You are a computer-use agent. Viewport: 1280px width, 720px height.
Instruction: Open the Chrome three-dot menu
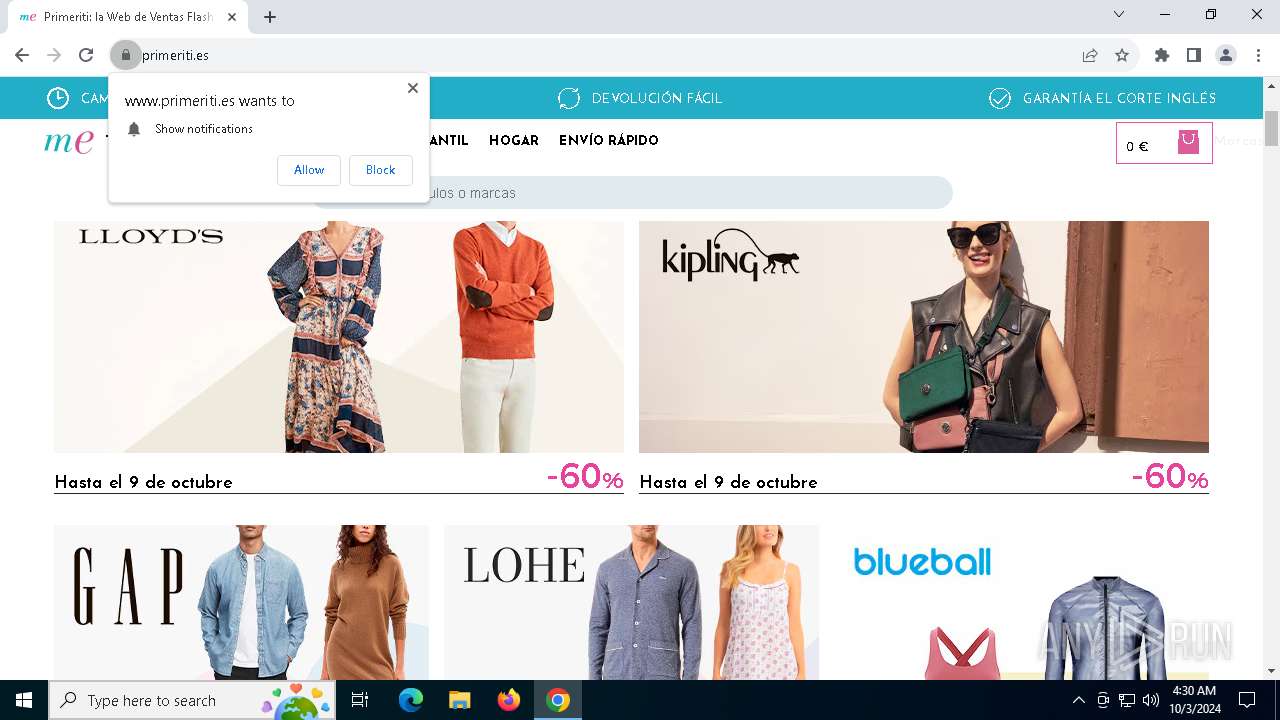[1258, 55]
